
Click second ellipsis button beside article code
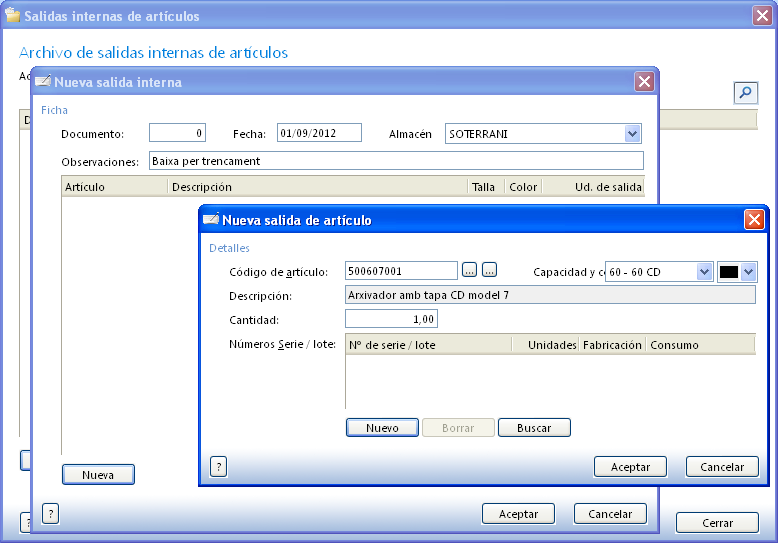click(489, 270)
